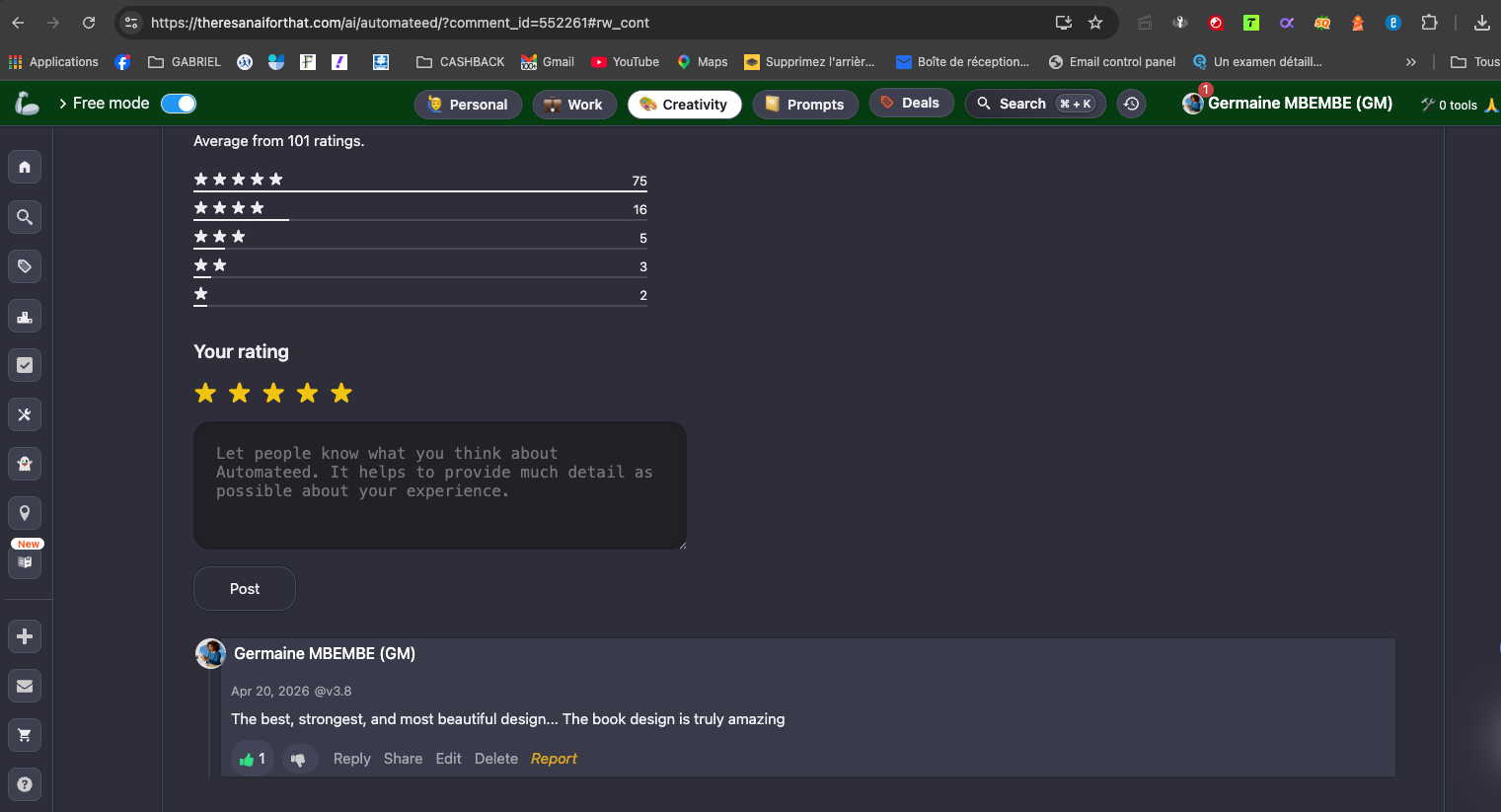This screenshot has height=812, width=1501.
Task: Open the map pin icon in sidebar
Action: 25,513
